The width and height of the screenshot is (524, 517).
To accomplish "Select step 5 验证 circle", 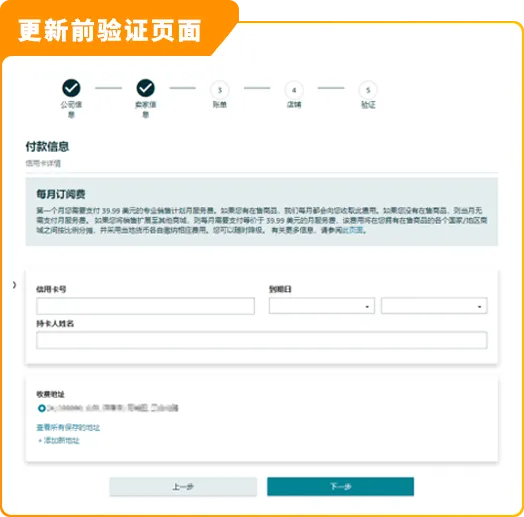I will 368,90.
